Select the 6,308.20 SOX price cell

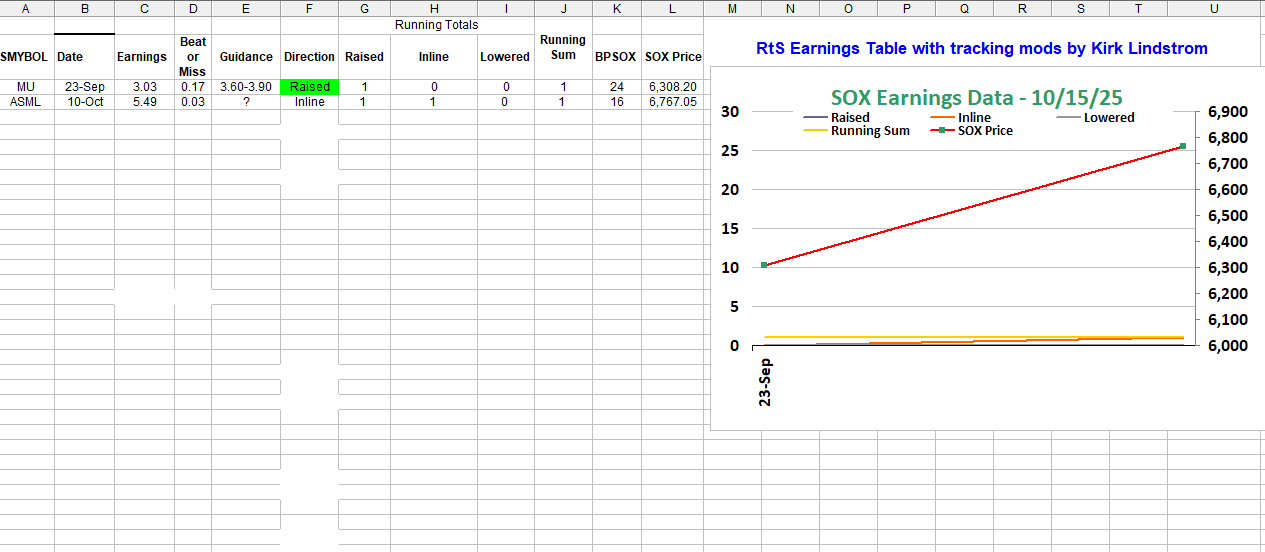click(672, 87)
